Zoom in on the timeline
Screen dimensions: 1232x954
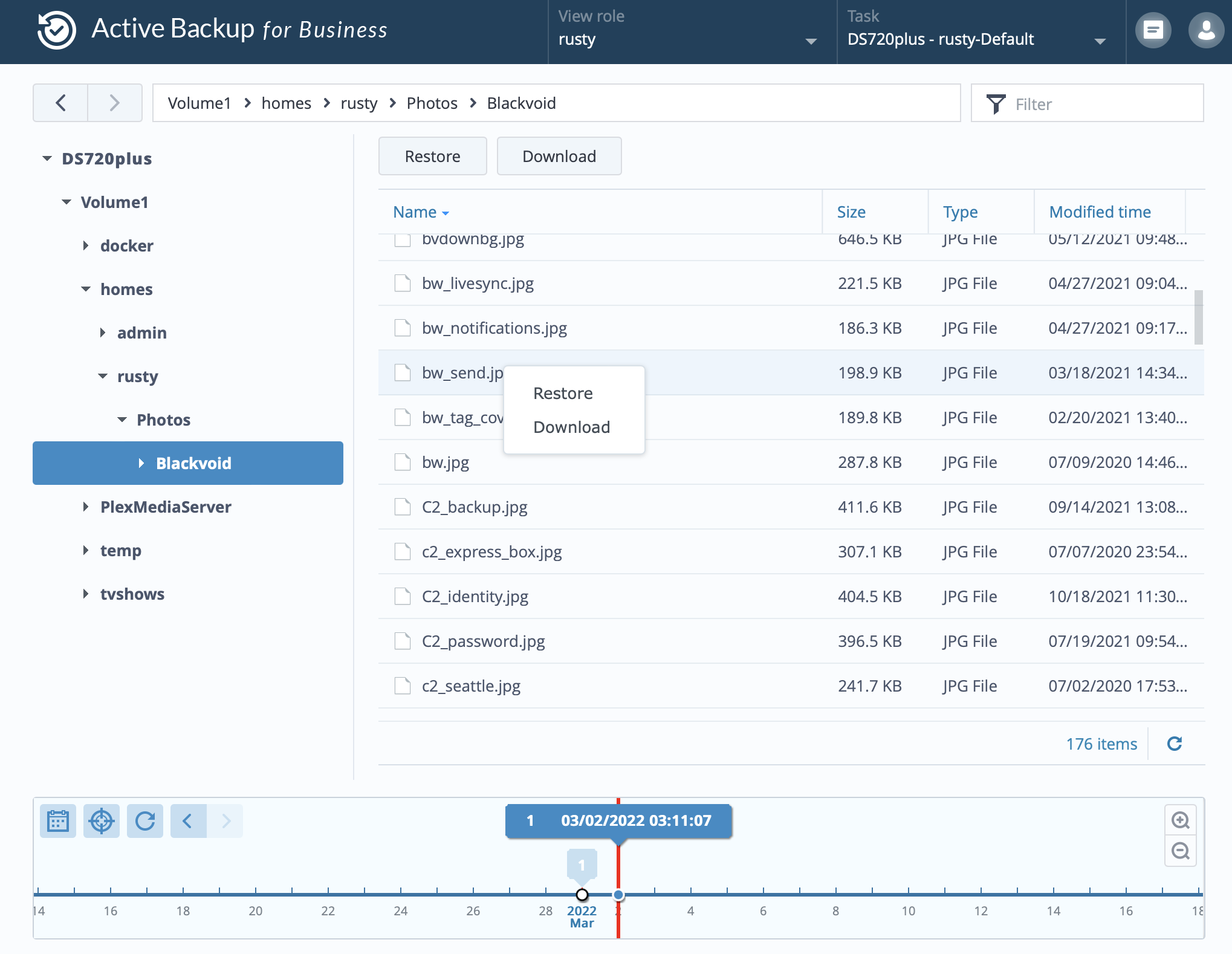1181,820
